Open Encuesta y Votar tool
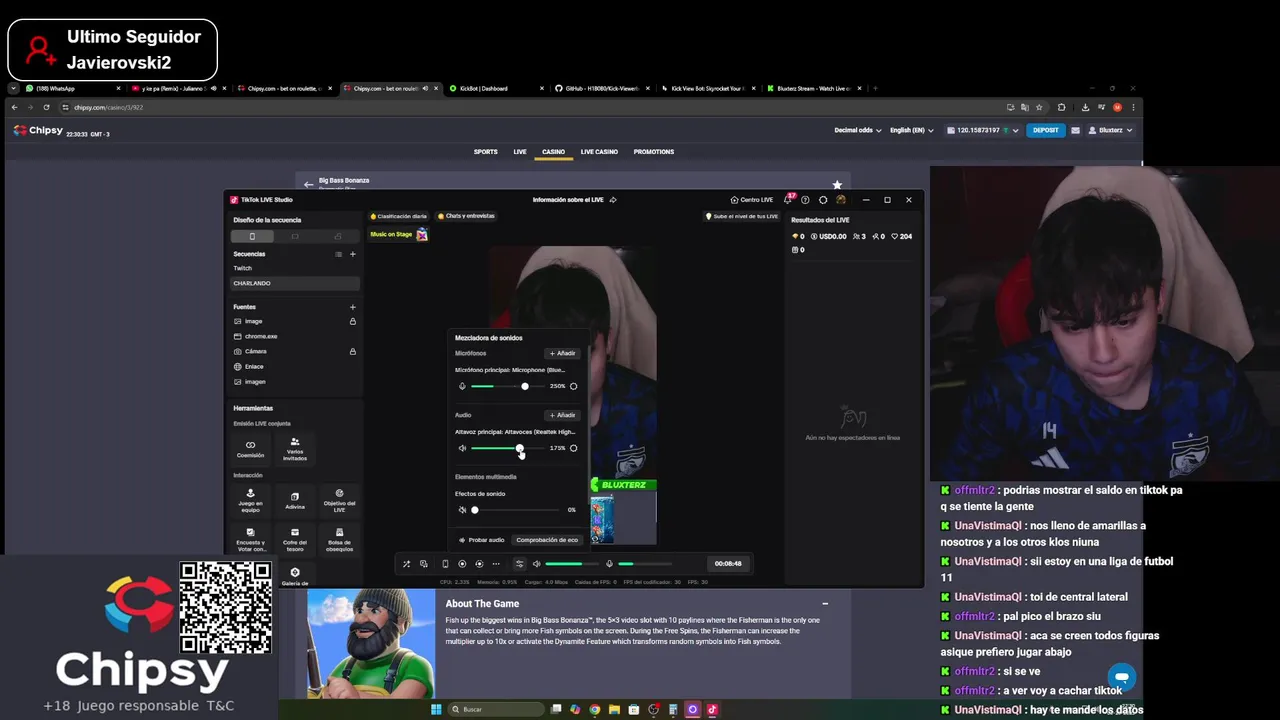 250,540
